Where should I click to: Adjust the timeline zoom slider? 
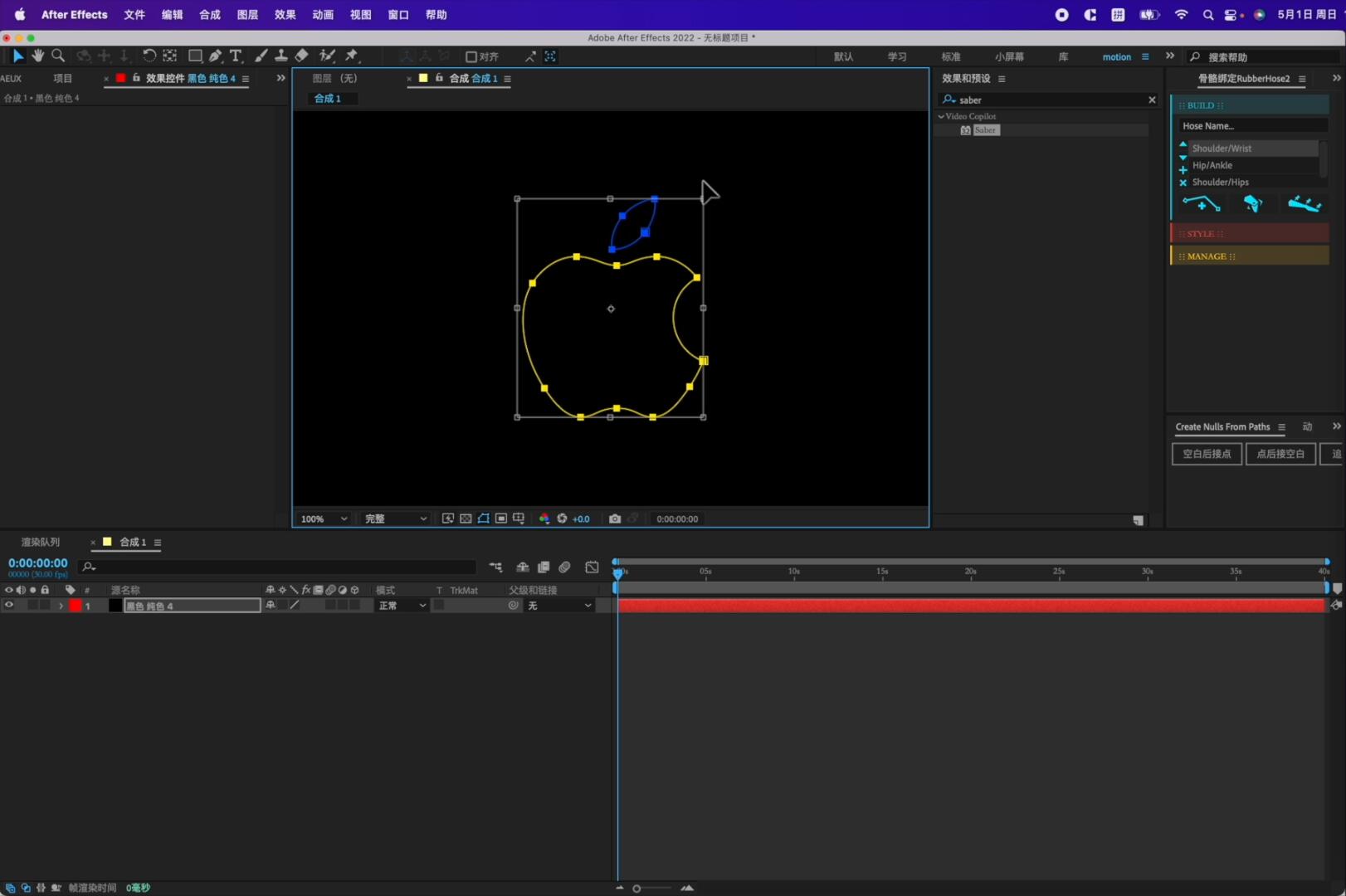coord(636,889)
